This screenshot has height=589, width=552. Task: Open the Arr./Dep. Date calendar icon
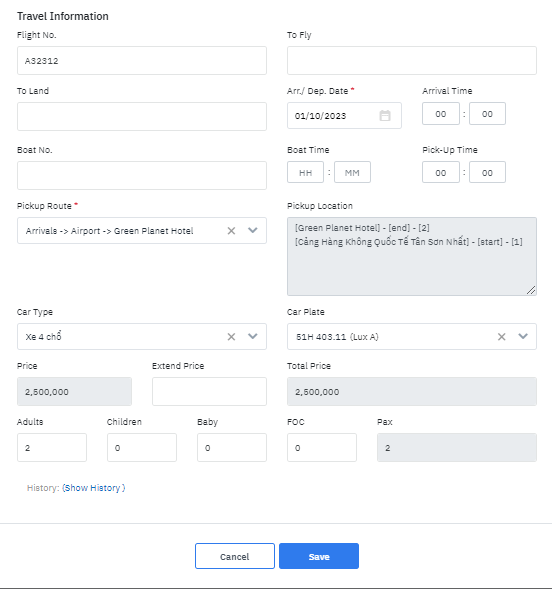tap(385, 115)
